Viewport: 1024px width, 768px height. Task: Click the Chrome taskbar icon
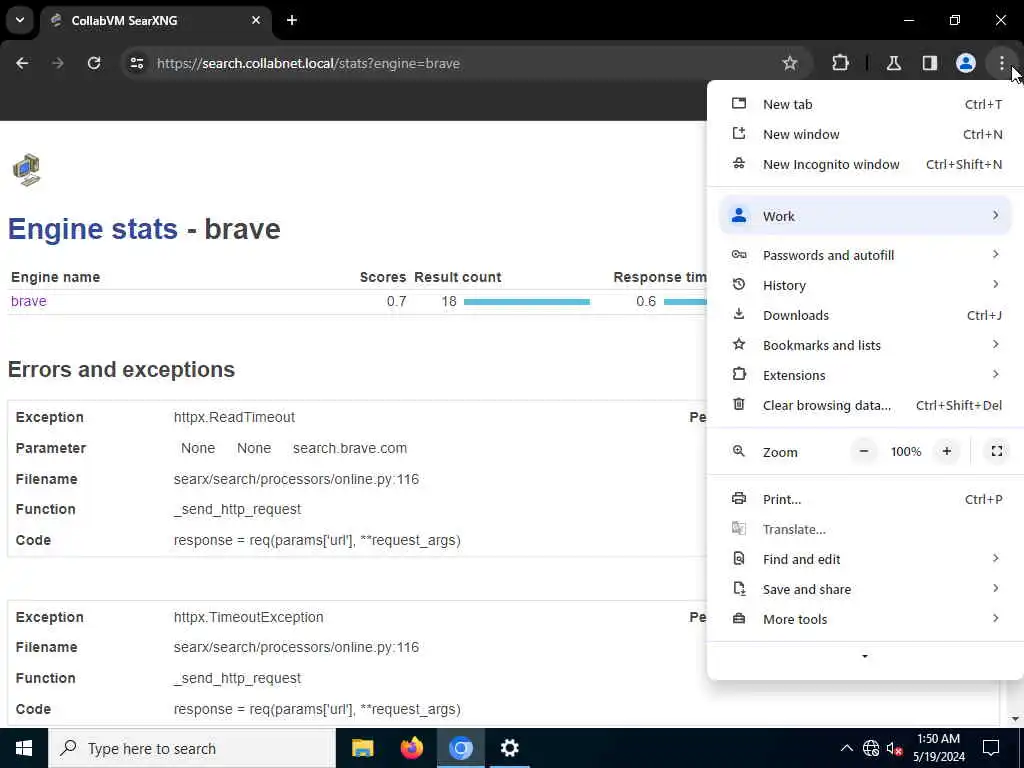point(460,748)
